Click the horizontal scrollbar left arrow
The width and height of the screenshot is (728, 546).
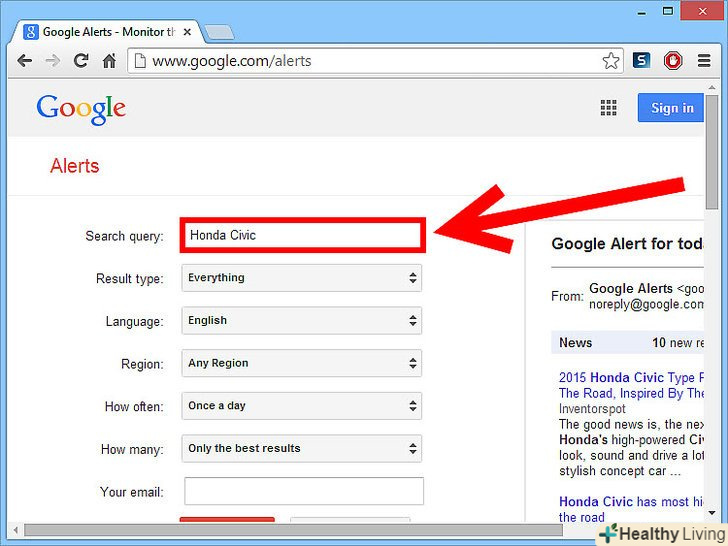(x=16, y=530)
